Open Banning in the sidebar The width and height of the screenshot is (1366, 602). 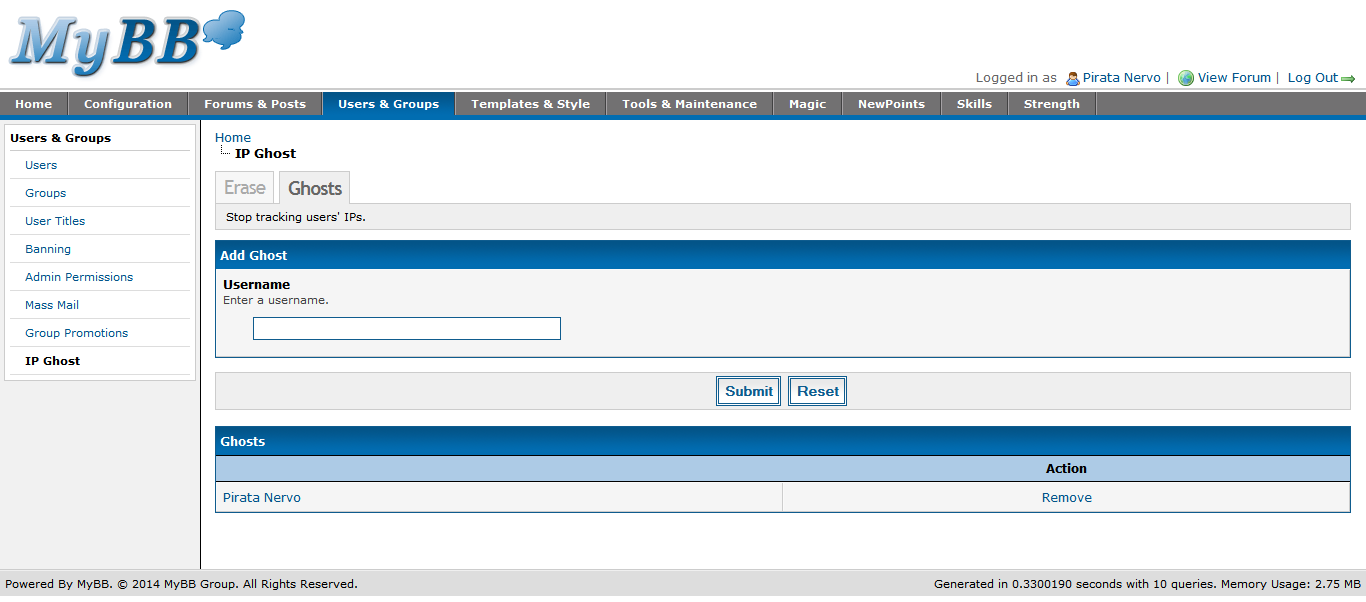tap(48, 249)
